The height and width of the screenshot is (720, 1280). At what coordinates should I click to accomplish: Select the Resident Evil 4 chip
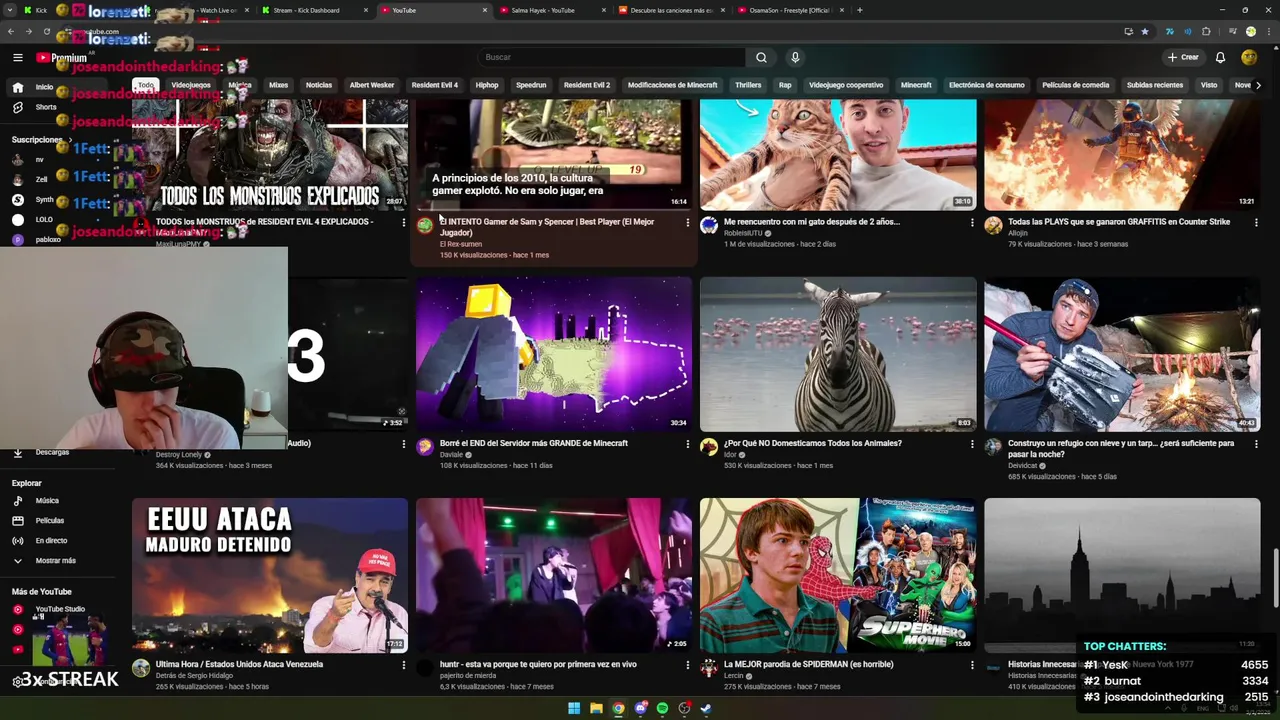[435, 85]
